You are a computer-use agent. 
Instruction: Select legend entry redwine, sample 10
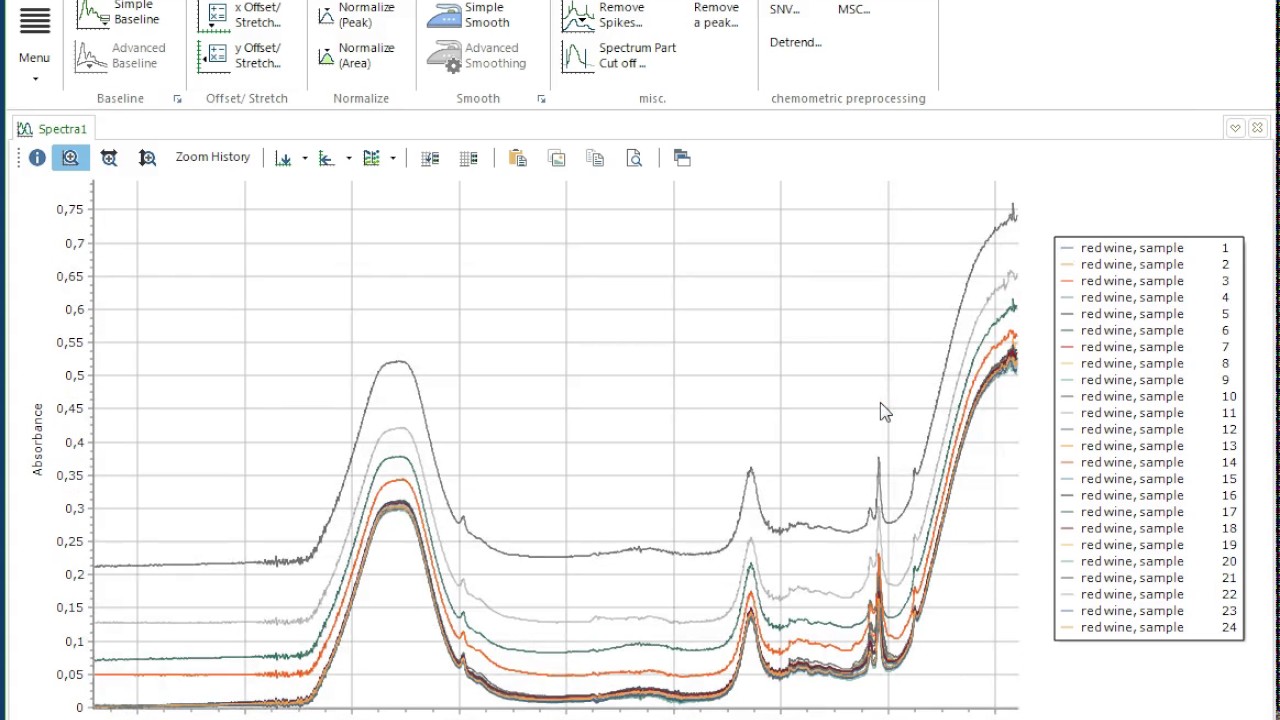(x=1150, y=396)
